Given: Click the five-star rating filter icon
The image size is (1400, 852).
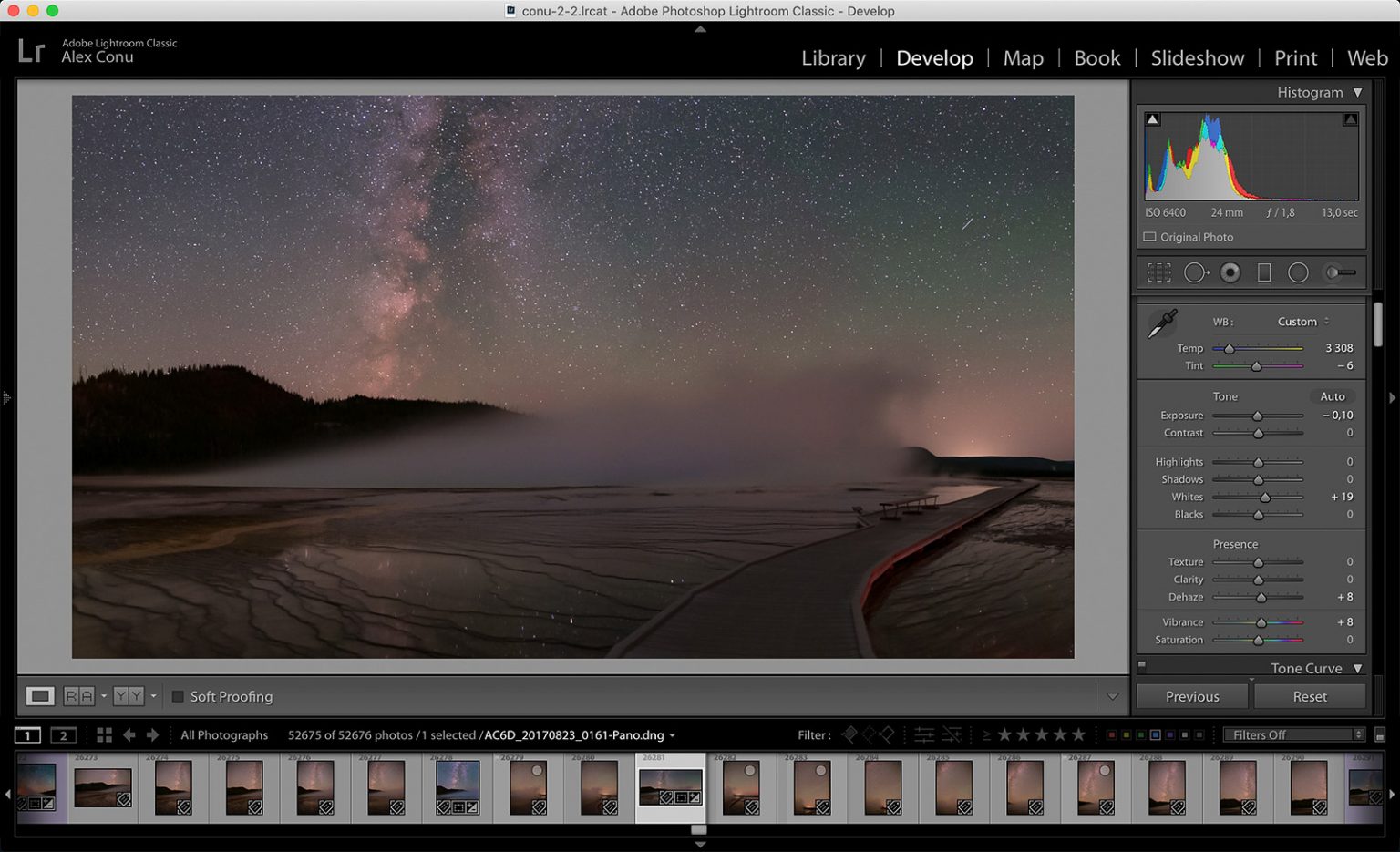Looking at the screenshot, I should [x=1078, y=734].
